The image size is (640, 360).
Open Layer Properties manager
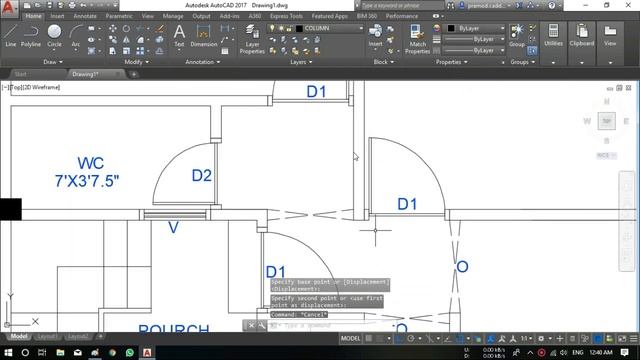click(x=252, y=39)
